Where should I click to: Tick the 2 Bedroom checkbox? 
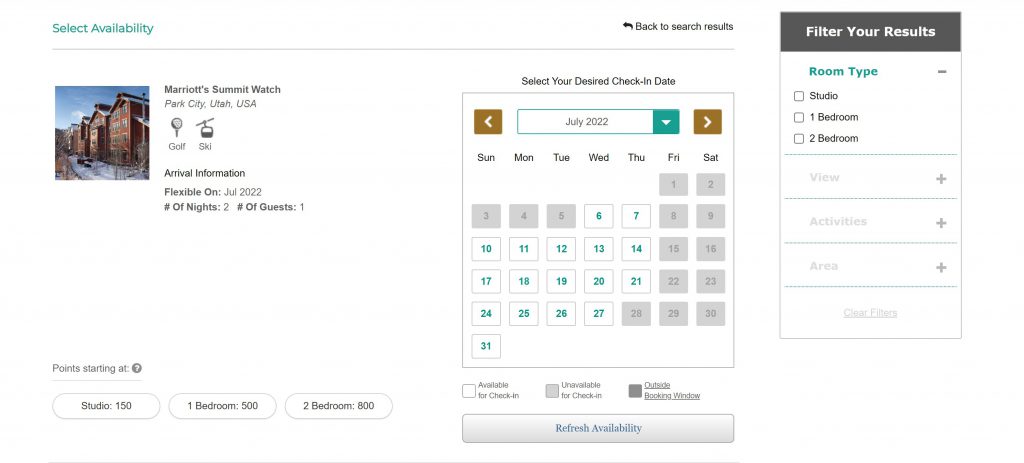(x=799, y=138)
